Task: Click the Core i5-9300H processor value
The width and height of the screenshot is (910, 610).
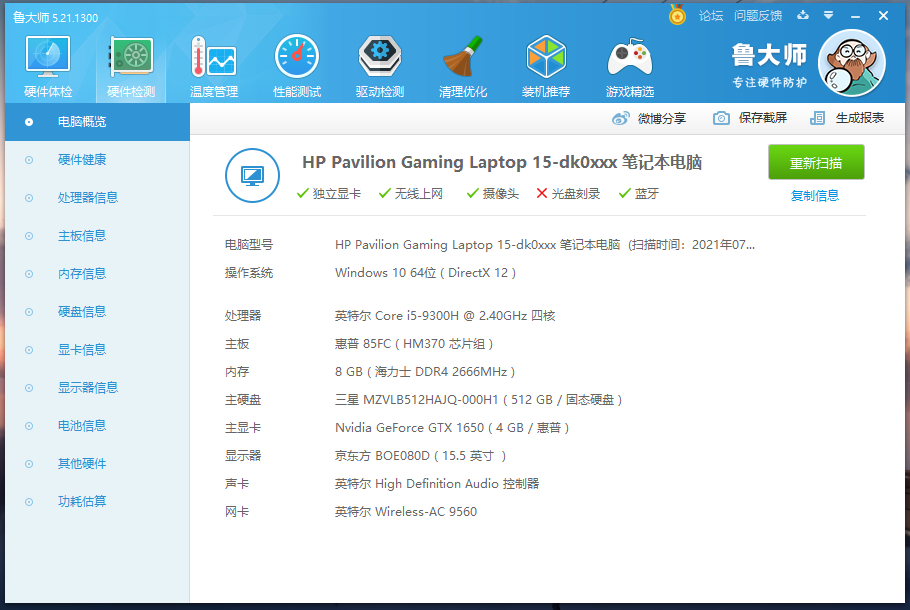Action: [x=445, y=316]
